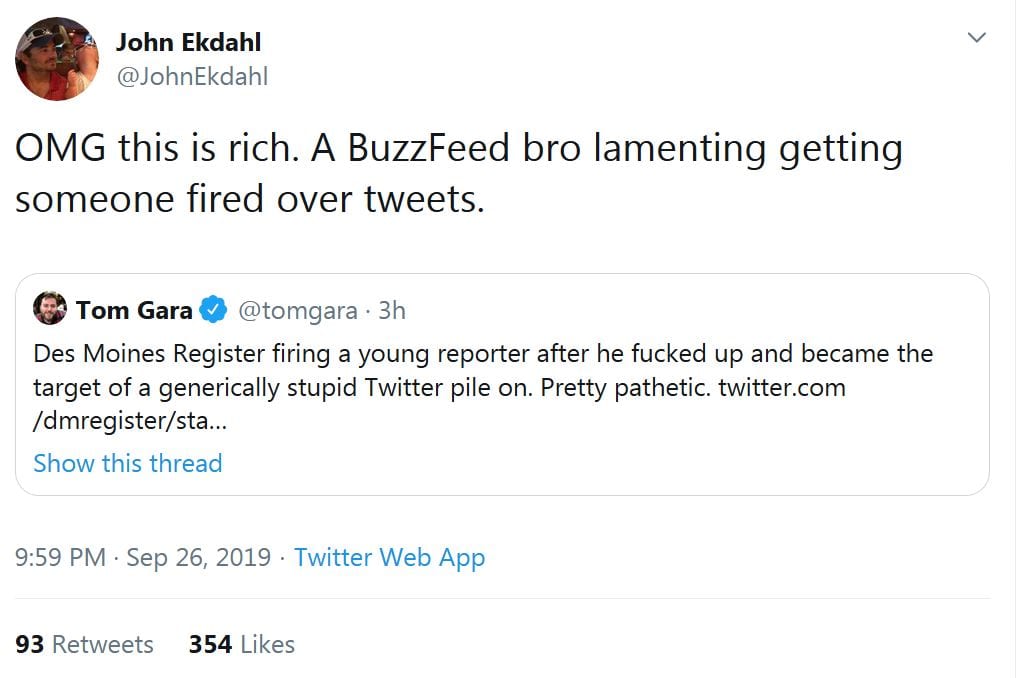Image resolution: width=1018 pixels, height=678 pixels.
Task: Click John Ekdahl's profile avatar photo
Action: pos(57,59)
